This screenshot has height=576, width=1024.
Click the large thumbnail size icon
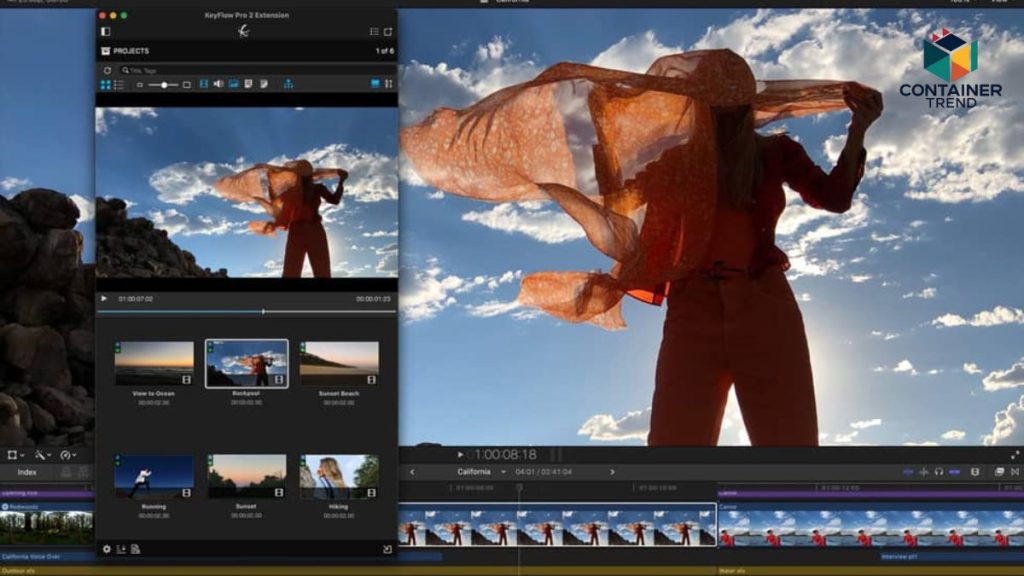tap(187, 85)
